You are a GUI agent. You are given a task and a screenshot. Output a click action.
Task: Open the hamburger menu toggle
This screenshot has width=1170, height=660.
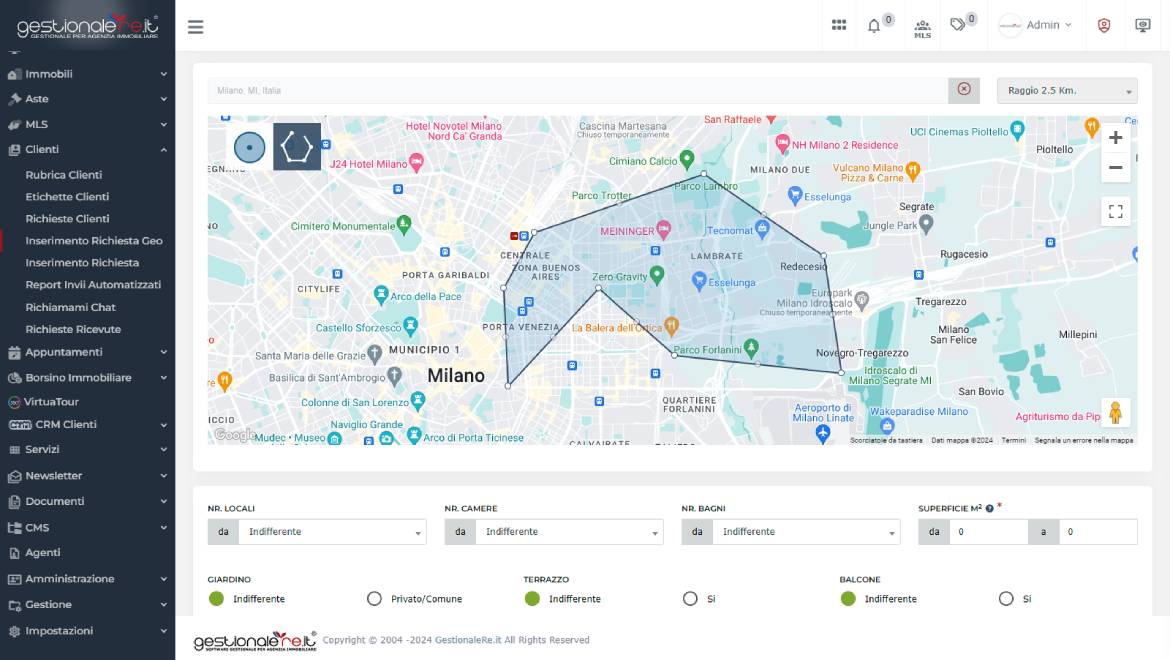(x=195, y=27)
